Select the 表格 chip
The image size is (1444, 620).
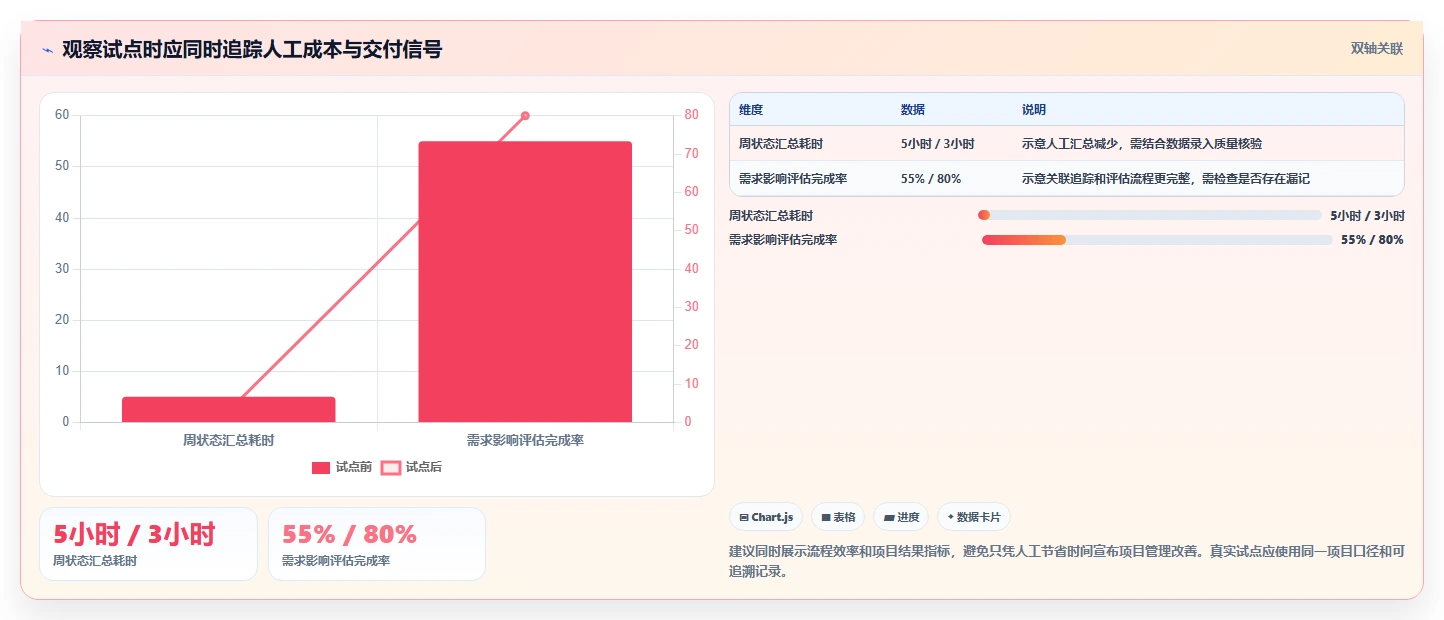tap(838, 517)
